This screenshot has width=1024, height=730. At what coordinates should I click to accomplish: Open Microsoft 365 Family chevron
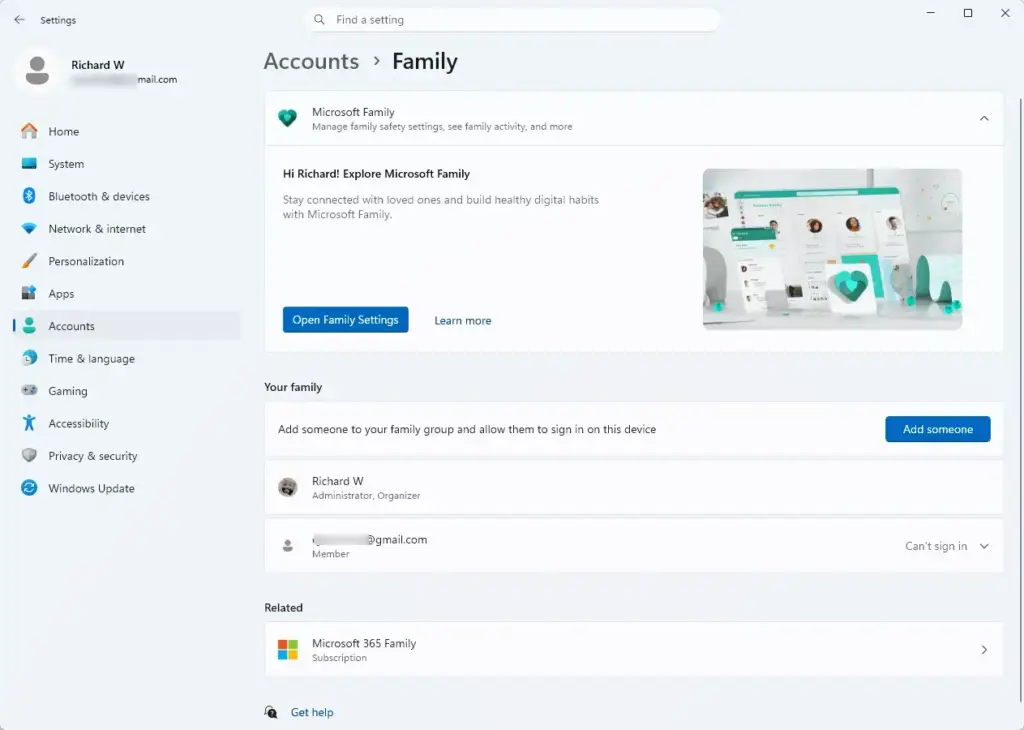tap(984, 650)
